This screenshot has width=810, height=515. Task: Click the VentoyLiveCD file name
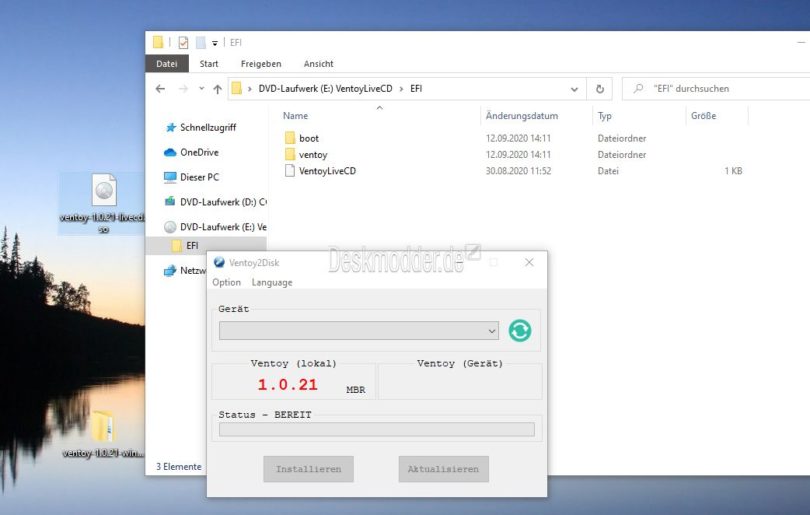328,170
